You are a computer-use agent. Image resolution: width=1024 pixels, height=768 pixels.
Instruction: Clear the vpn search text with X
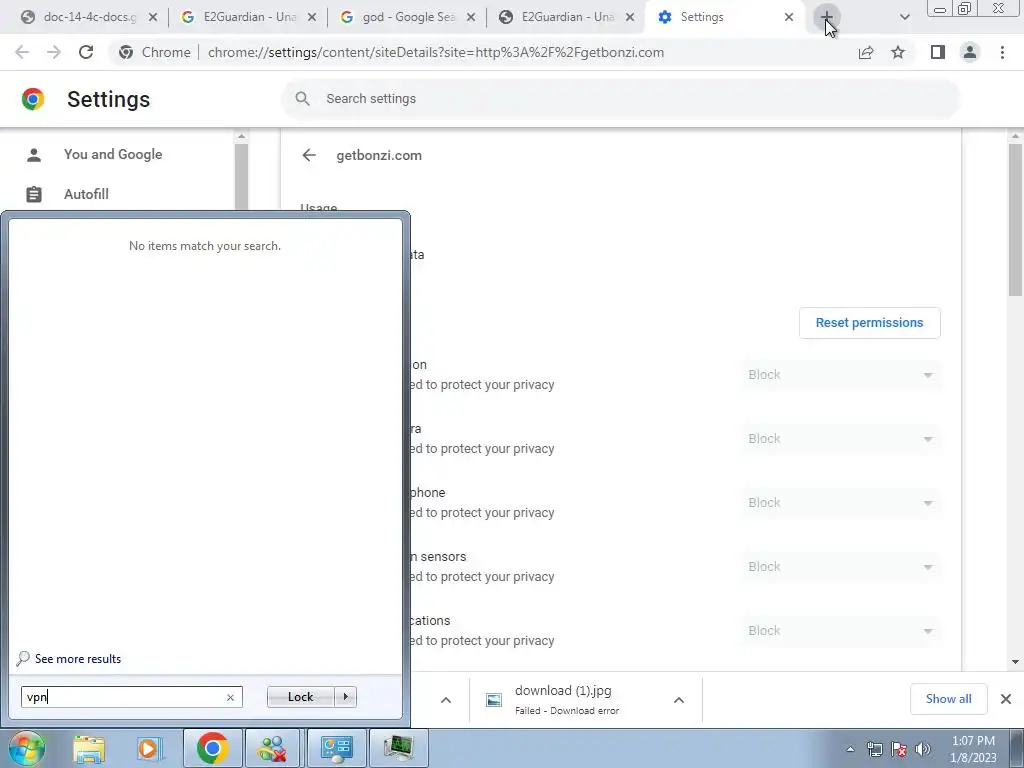coord(230,697)
